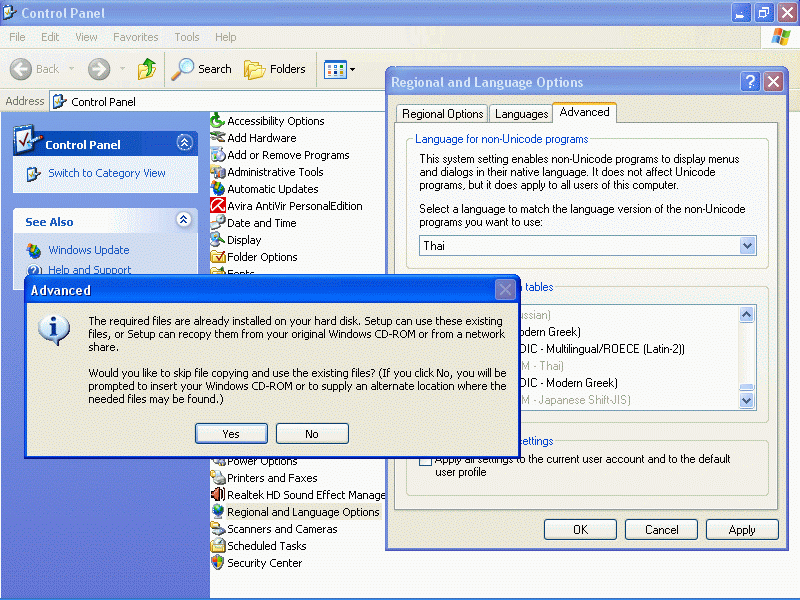Screen dimensions: 800x600
Task: Open the Switch to Category View link
Action: (107, 173)
